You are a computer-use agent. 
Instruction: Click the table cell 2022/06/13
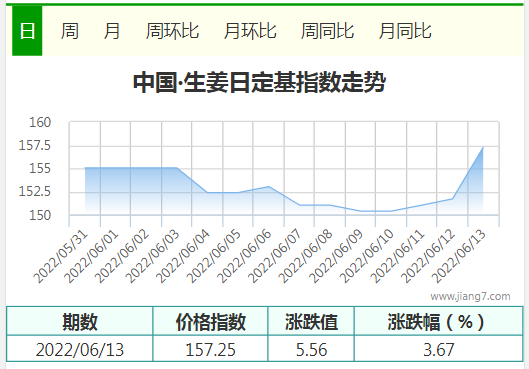pyautogui.click(x=80, y=349)
